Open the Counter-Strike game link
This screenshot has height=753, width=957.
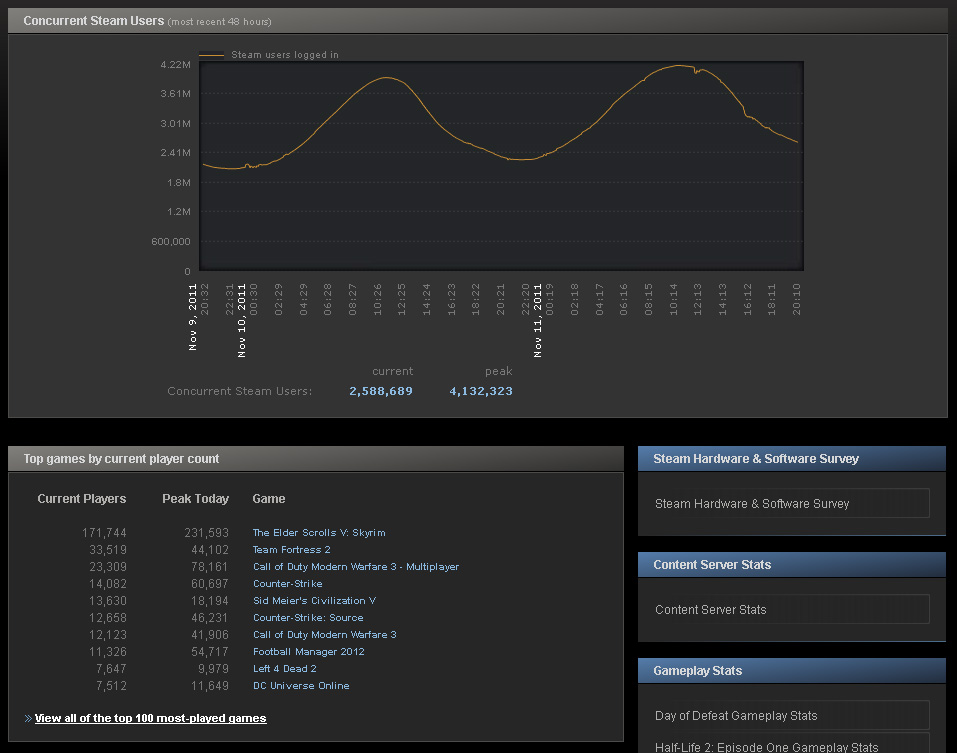(x=287, y=584)
